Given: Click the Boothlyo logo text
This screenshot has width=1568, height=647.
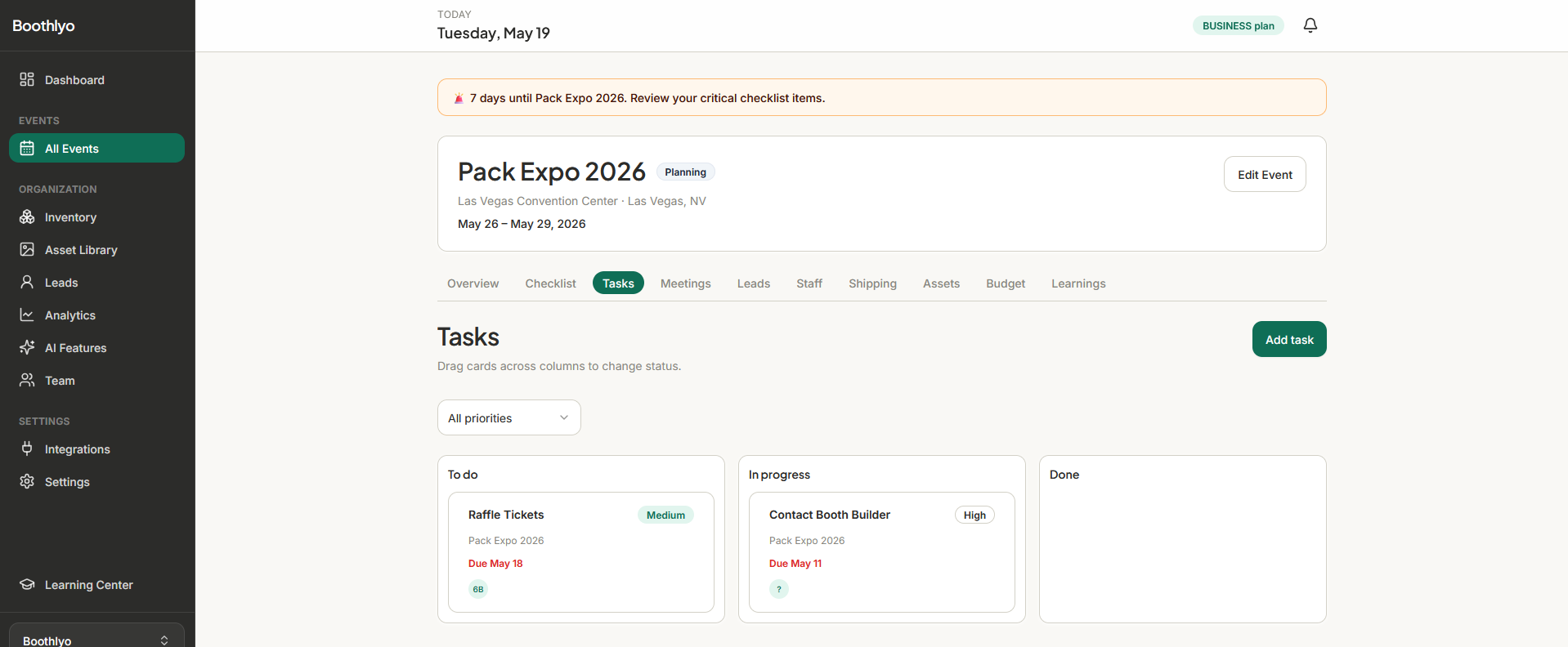Looking at the screenshot, I should point(43,25).
